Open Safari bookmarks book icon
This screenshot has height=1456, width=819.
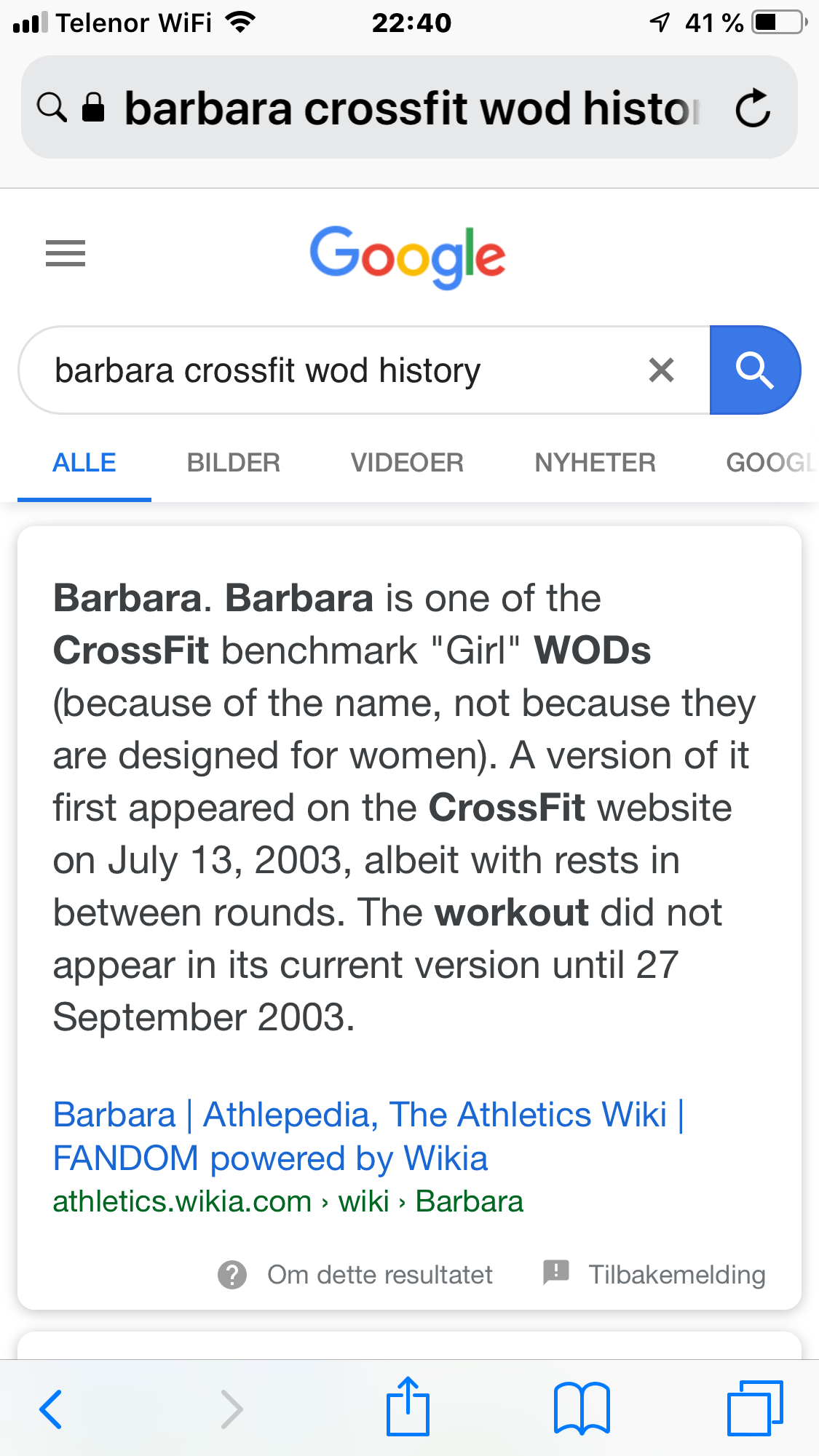coord(582,1408)
